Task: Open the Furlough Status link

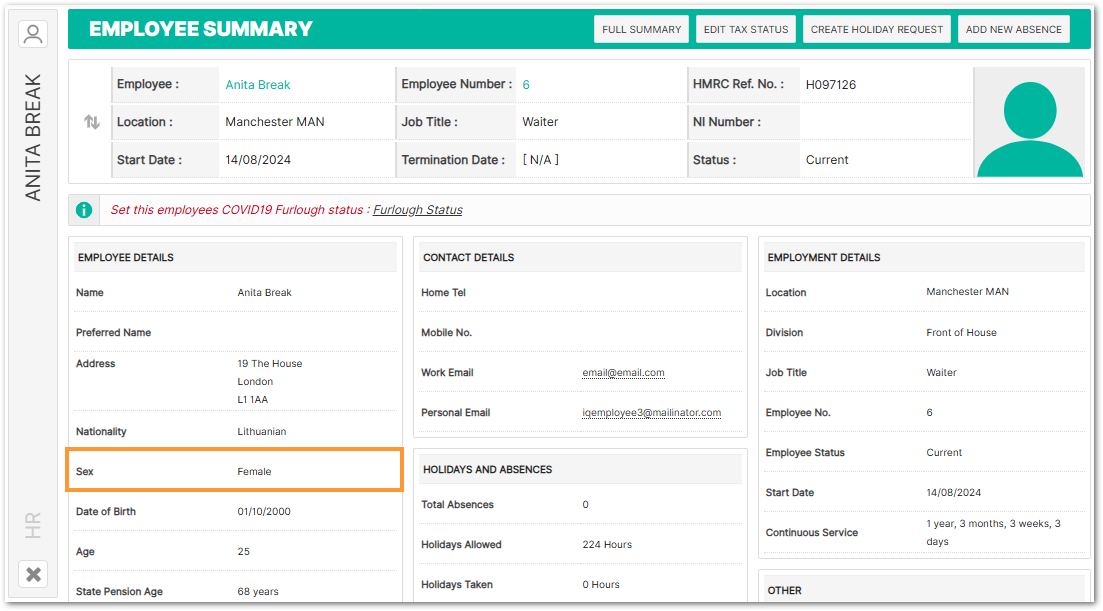Action: pos(417,210)
